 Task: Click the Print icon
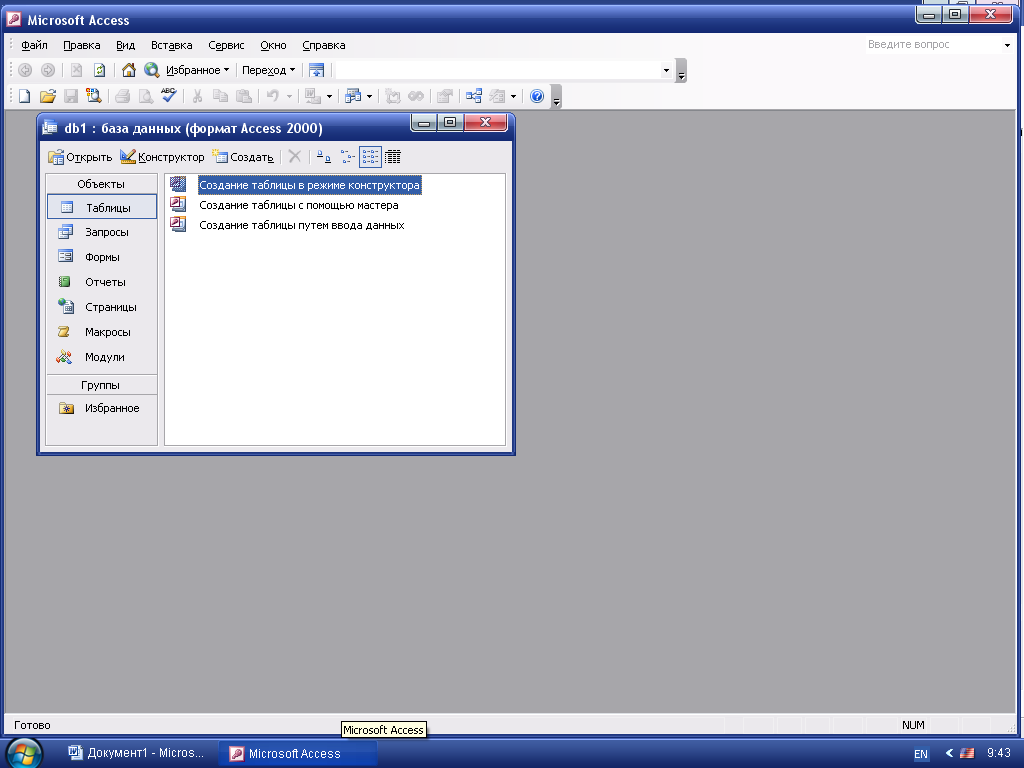pos(122,96)
